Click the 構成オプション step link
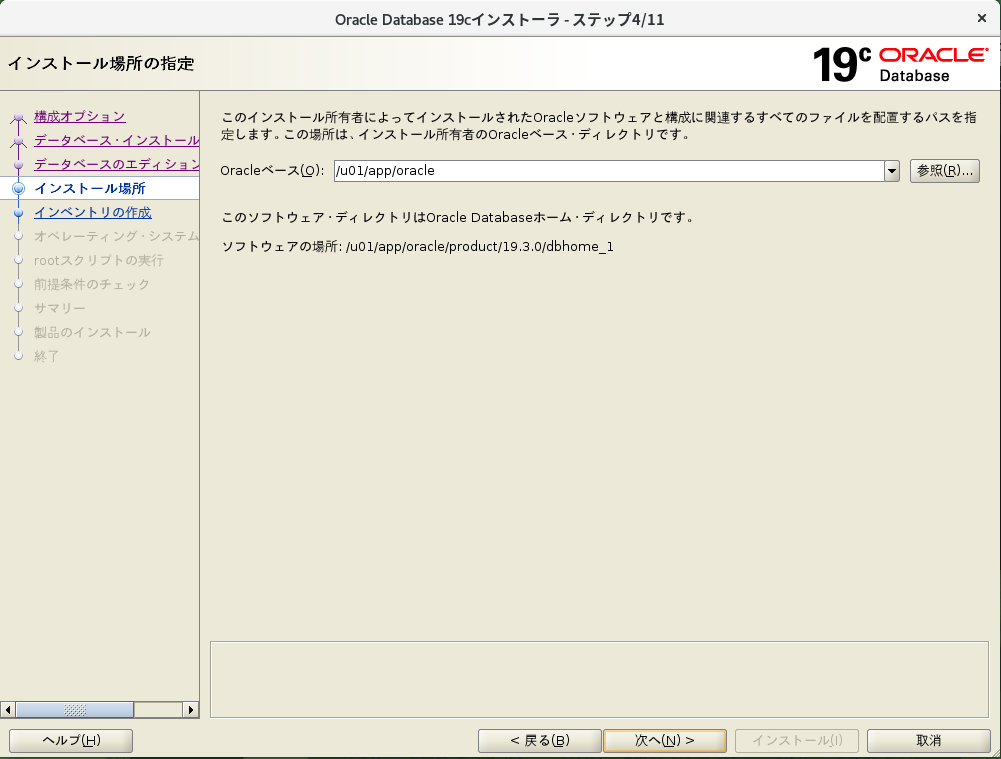Screen dimensions: 1001x759 click(x=79, y=116)
